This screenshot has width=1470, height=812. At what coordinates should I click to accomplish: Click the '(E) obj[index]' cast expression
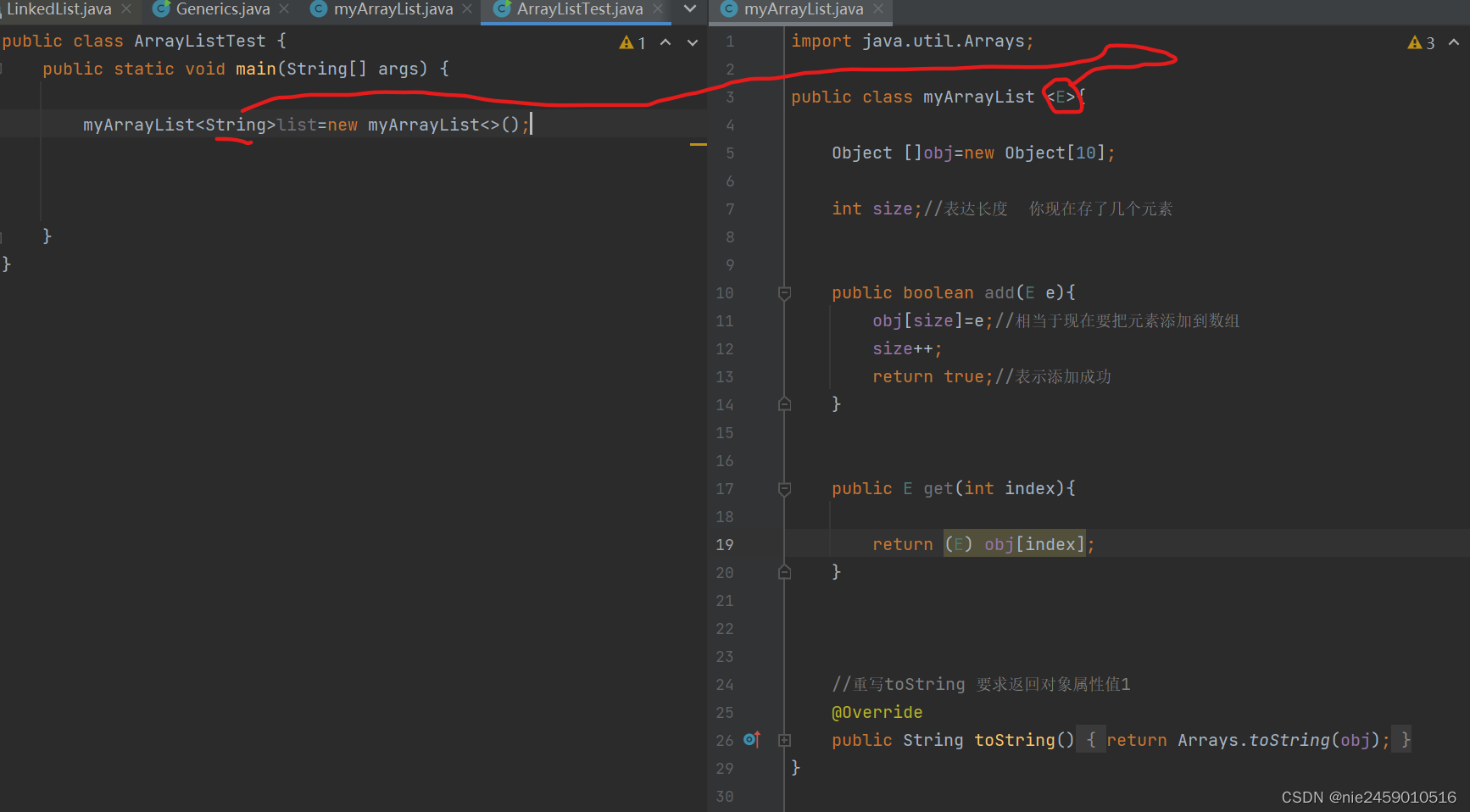coord(1015,545)
